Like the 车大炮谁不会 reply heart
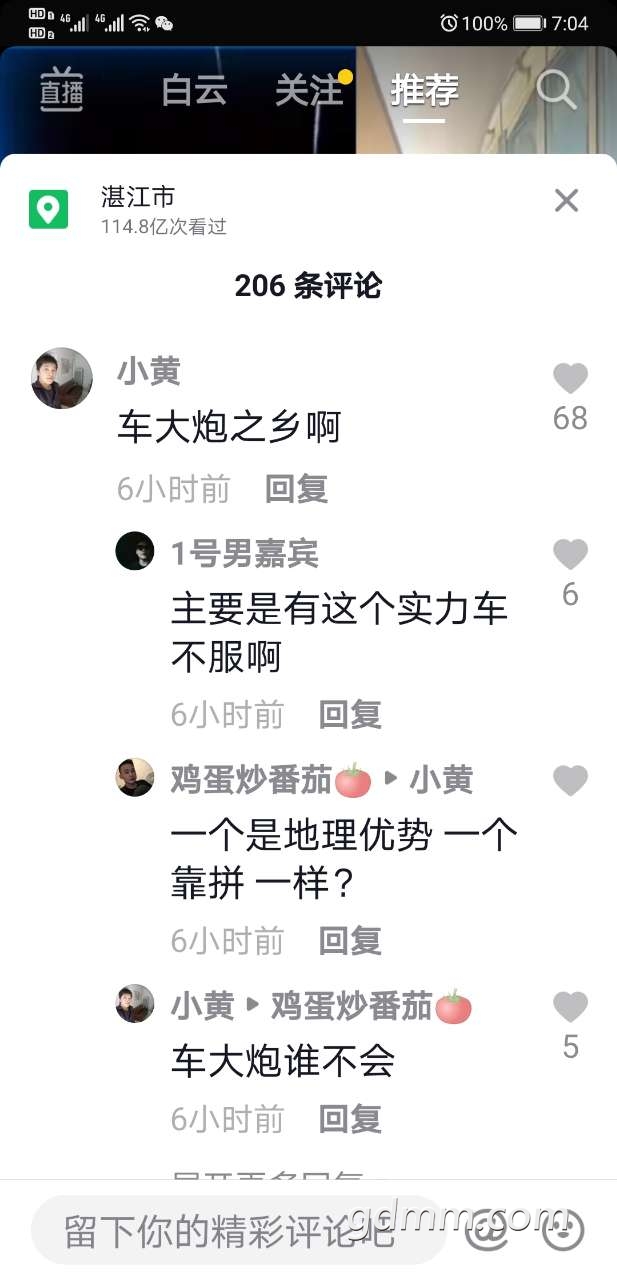Viewport: 617px width, 1280px height. [x=570, y=1006]
